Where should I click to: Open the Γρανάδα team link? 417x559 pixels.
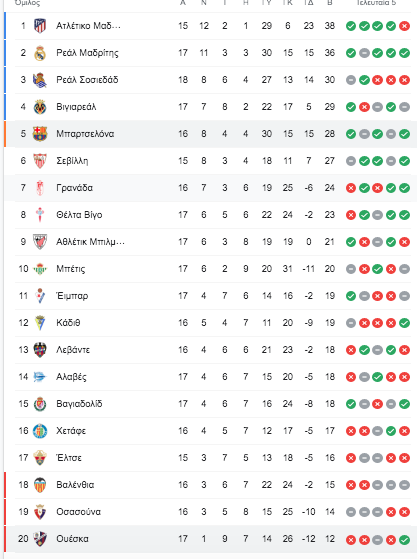pyautogui.click(x=74, y=188)
